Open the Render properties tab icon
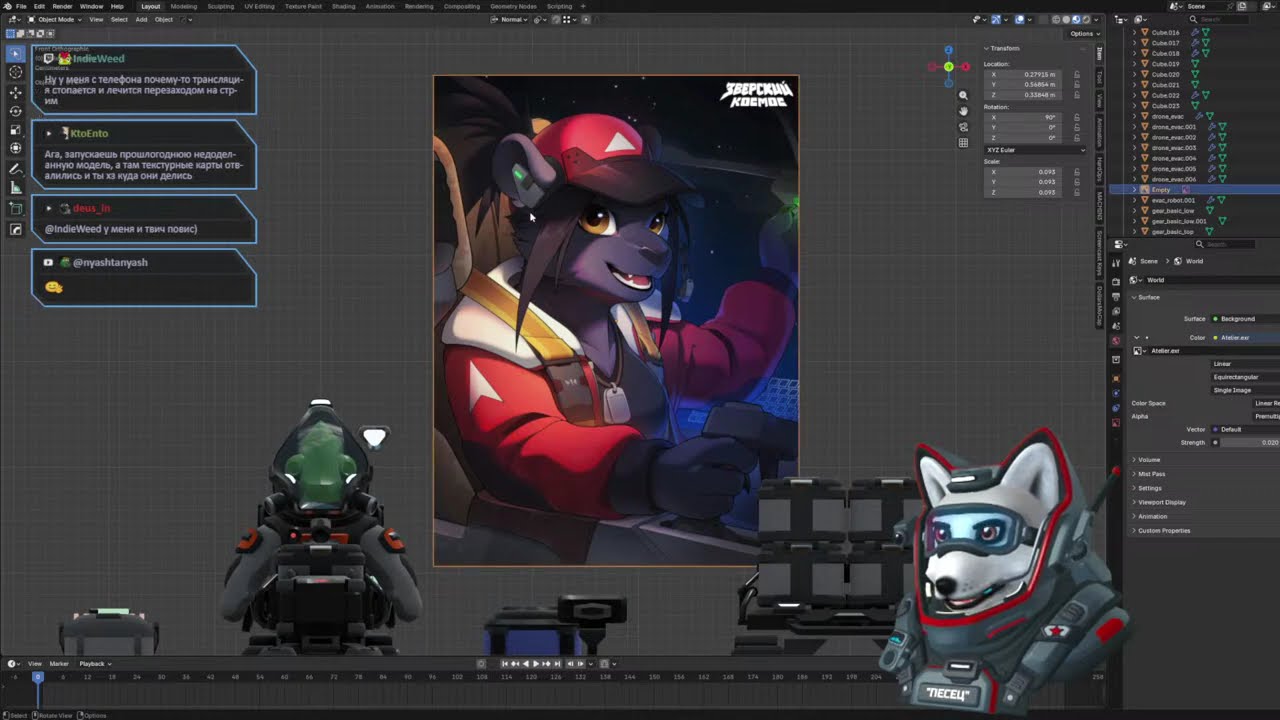Screen dimensions: 1280x720 (1116, 282)
